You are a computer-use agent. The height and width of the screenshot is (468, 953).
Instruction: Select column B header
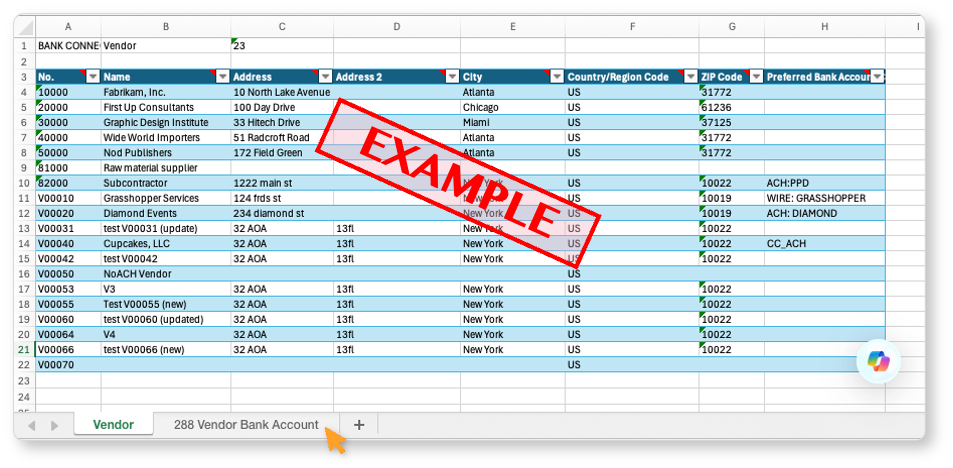coord(166,27)
